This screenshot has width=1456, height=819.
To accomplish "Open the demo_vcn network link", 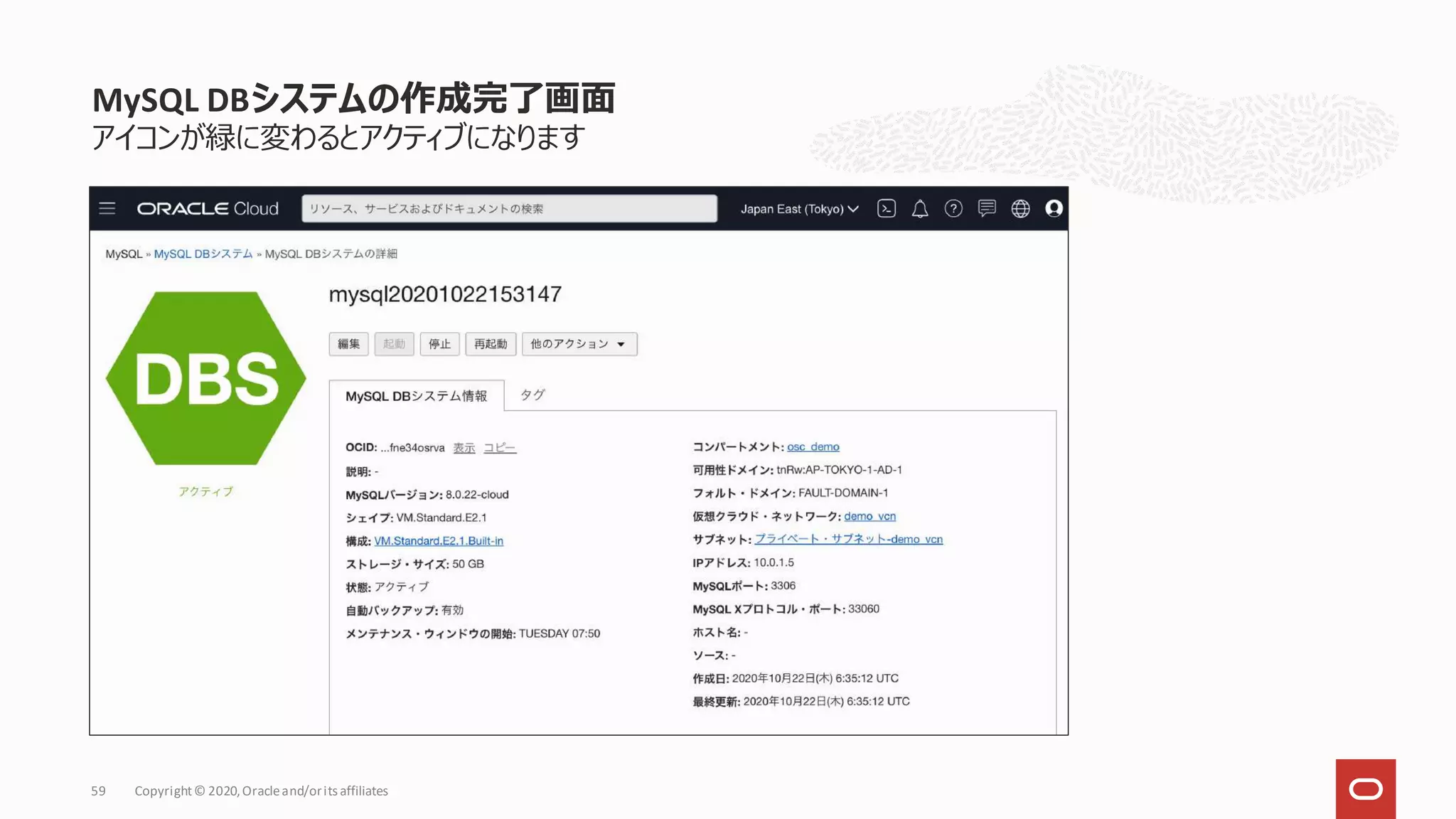I will coord(870,516).
